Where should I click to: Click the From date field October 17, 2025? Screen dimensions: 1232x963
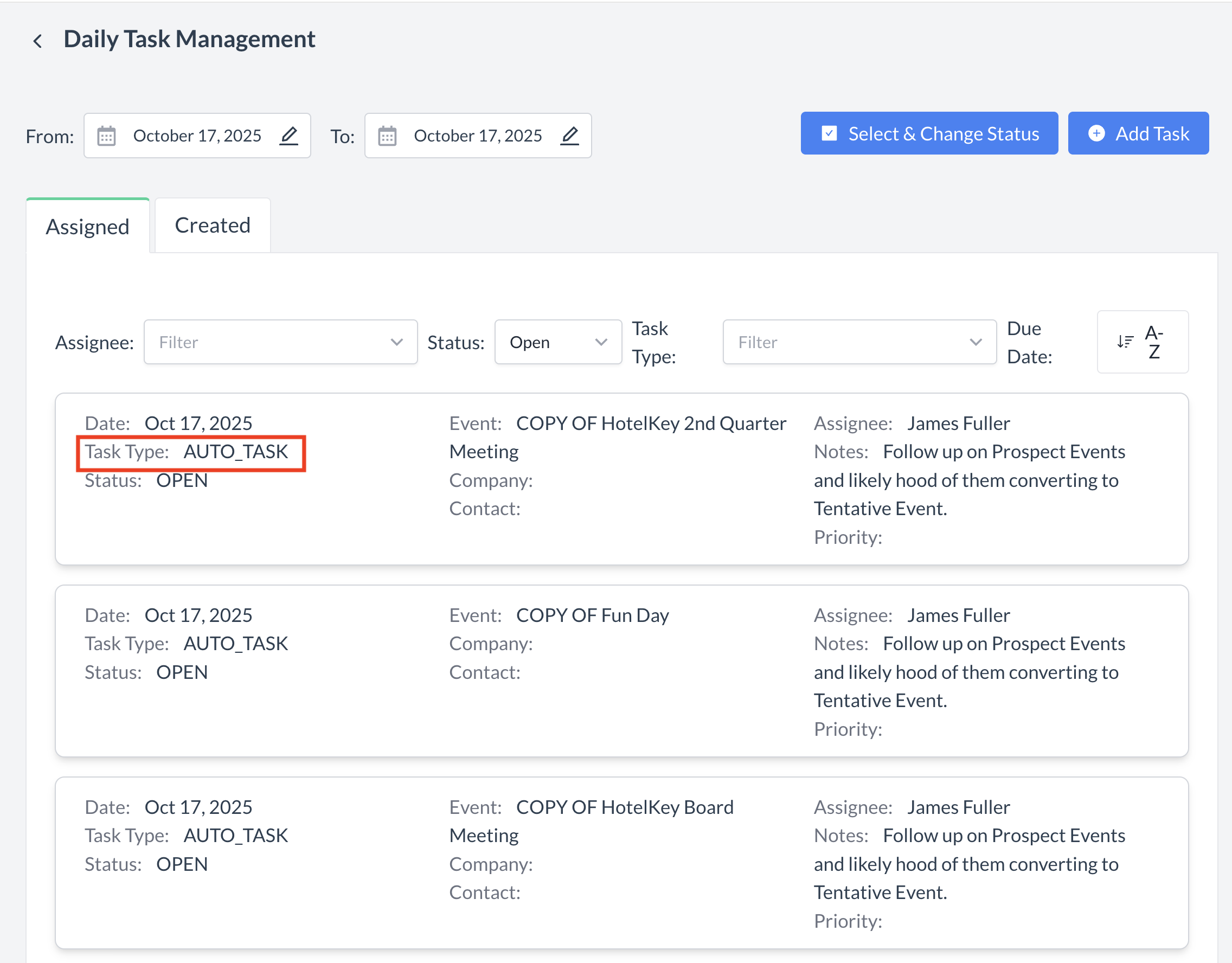[197, 136]
